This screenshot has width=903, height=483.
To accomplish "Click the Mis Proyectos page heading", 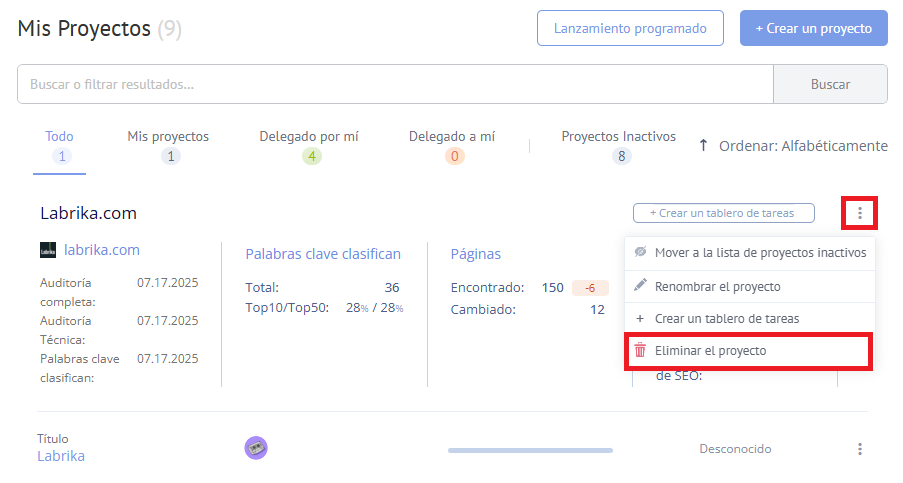I will (84, 28).
